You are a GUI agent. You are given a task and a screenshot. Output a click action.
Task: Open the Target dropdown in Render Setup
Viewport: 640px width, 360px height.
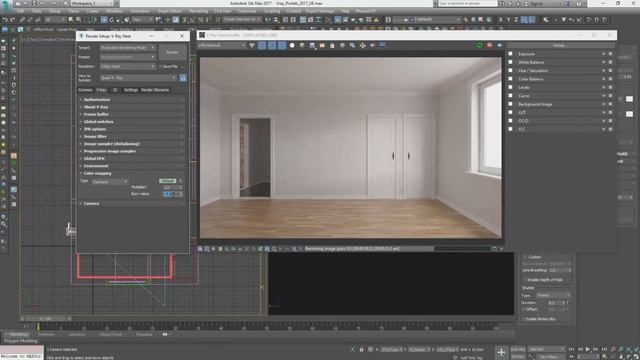click(128, 48)
